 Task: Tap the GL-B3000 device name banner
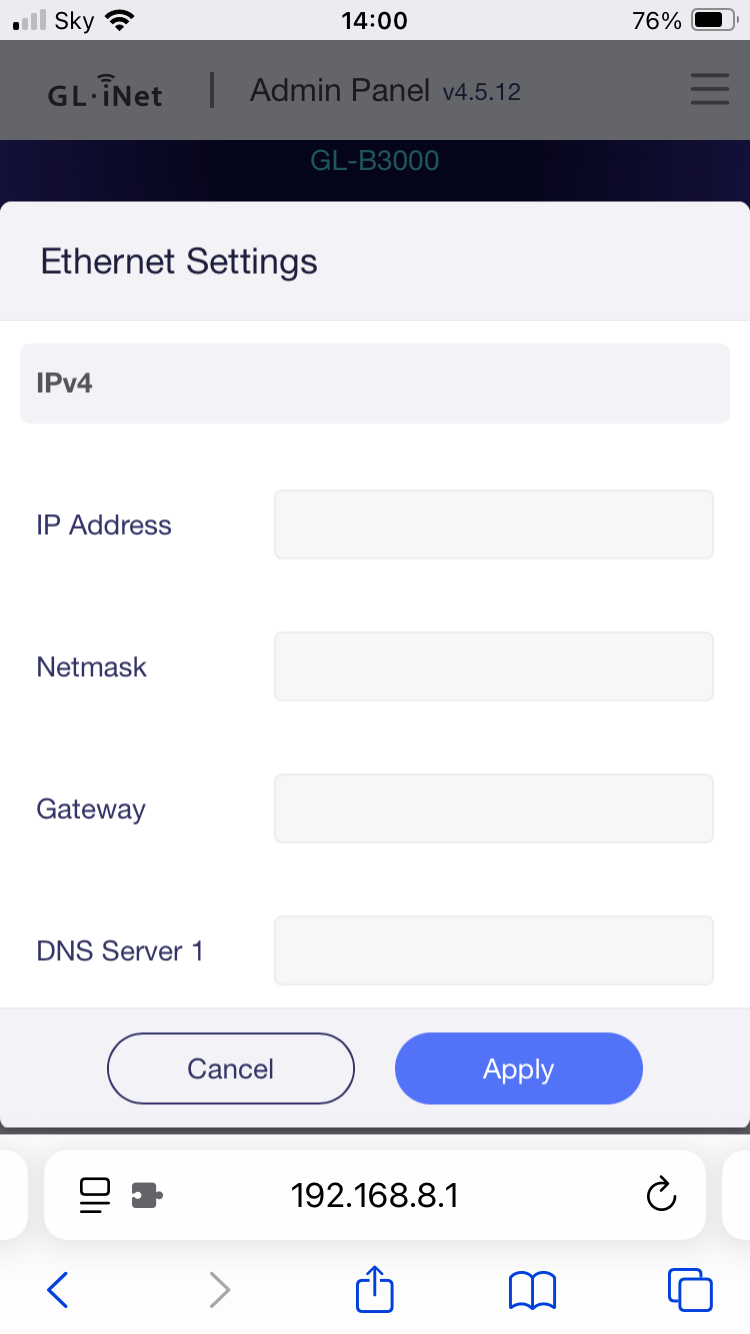(x=375, y=160)
